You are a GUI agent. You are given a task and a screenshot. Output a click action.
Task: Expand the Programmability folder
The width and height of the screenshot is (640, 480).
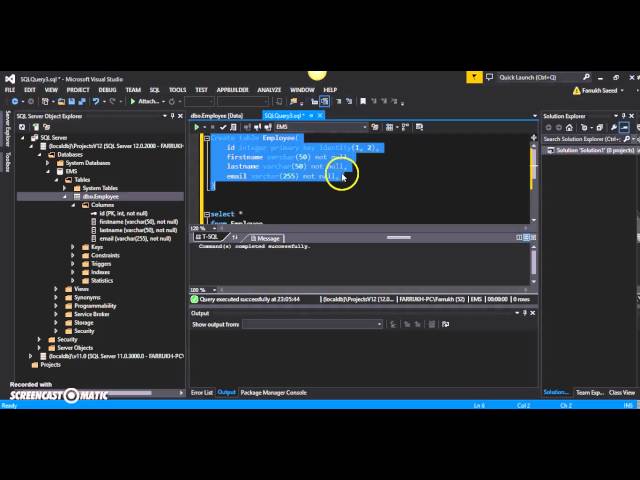coord(56,306)
